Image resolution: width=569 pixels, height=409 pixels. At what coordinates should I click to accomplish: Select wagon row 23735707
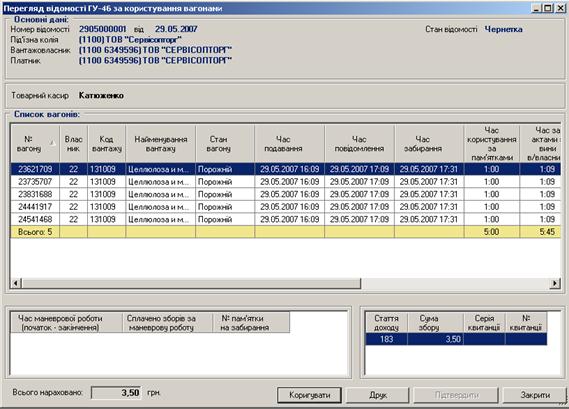point(286,181)
